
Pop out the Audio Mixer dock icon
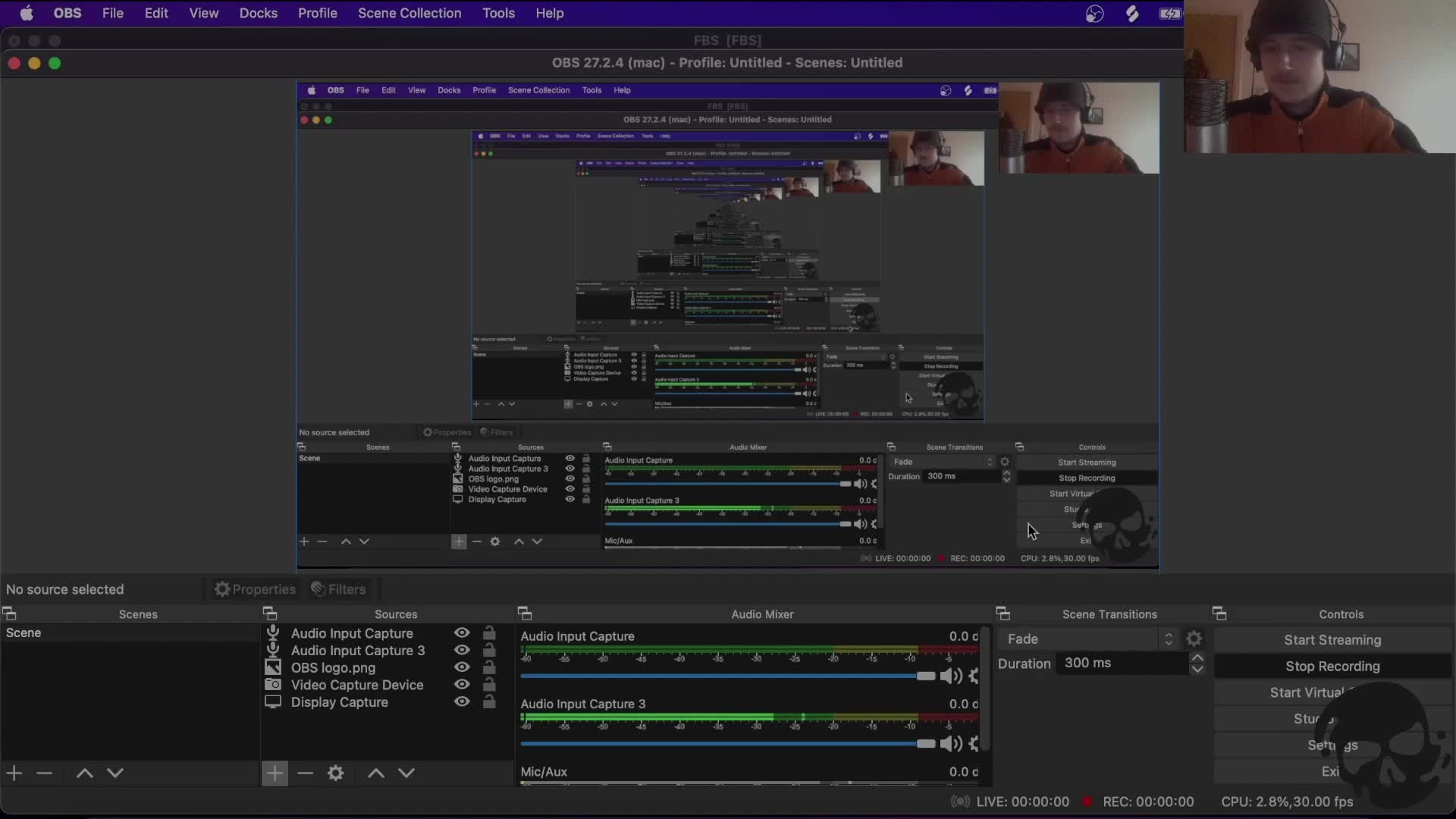coord(524,613)
